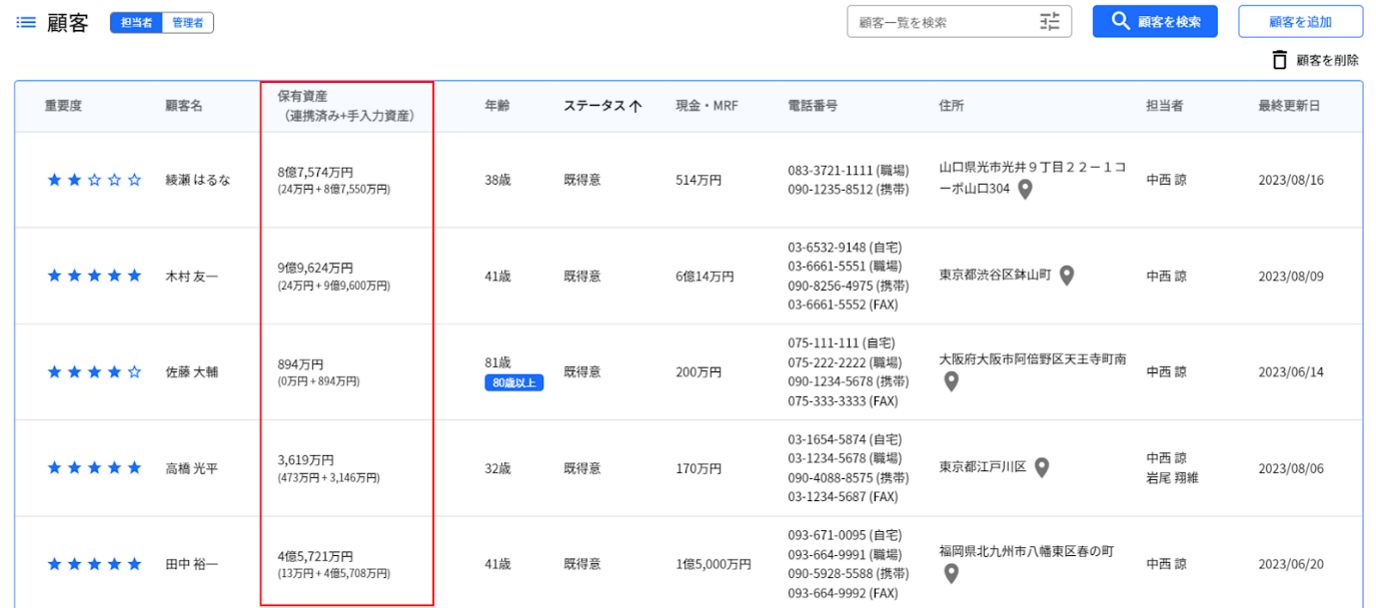Open search filter options icon in search box
The height and width of the screenshot is (608, 1376).
(1049, 22)
